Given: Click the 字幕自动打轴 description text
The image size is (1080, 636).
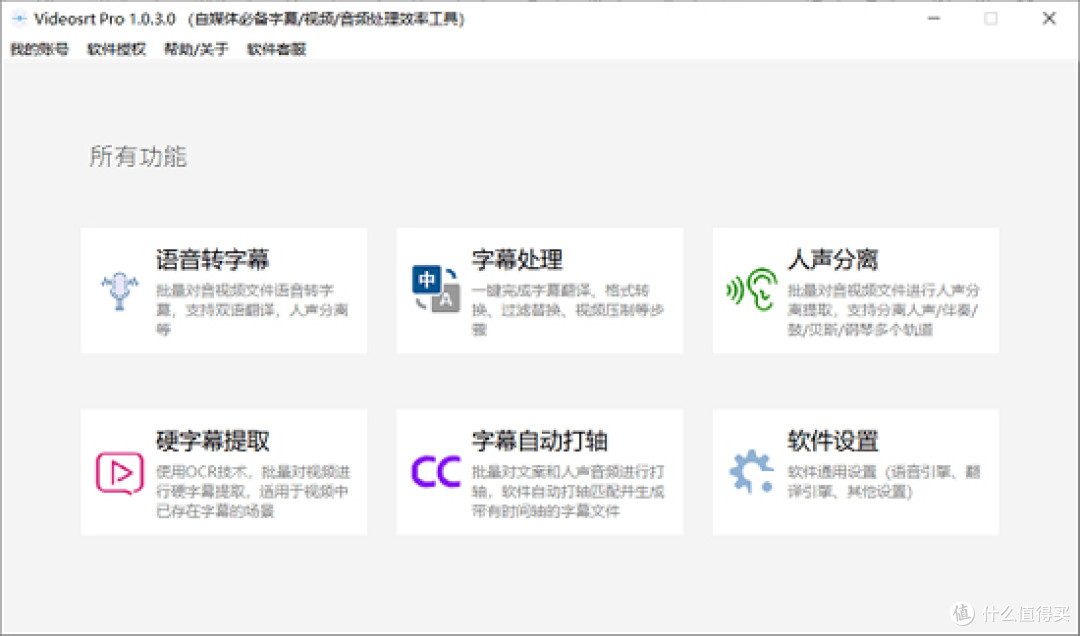Looking at the screenshot, I should tap(568, 491).
